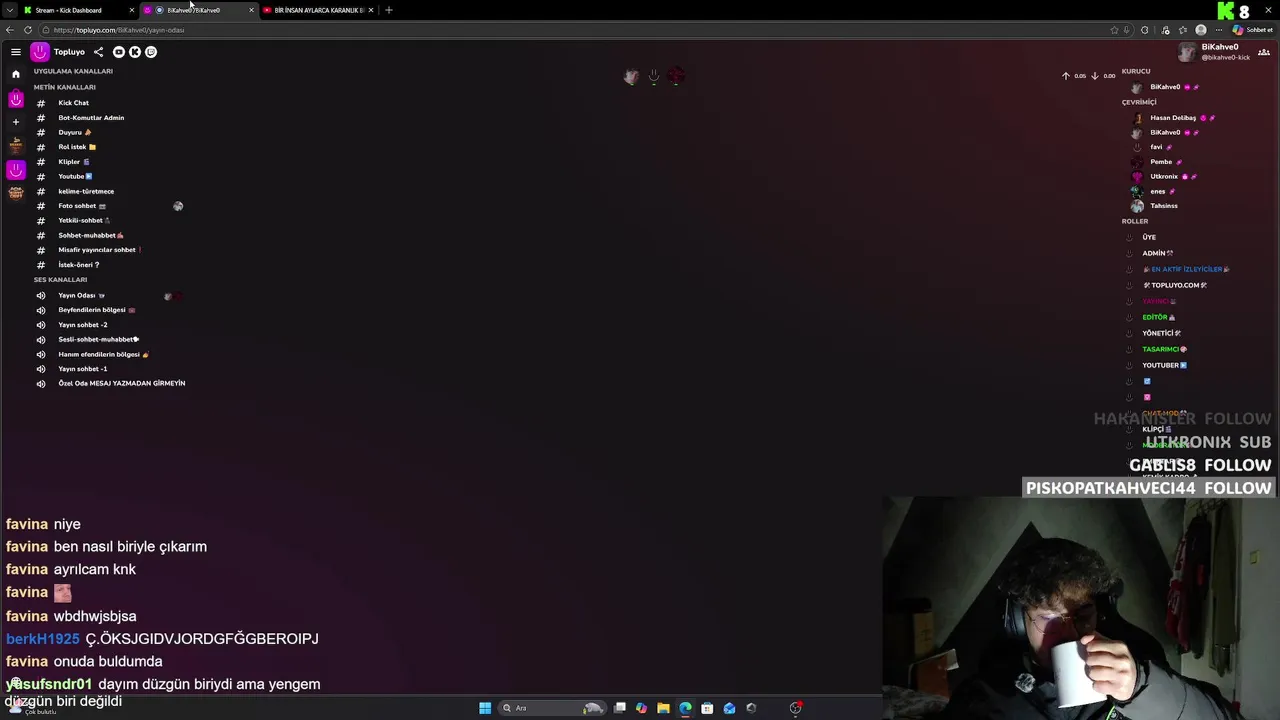Reload the page in browser toolbar
1280x720 pixels.
pos(27,30)
